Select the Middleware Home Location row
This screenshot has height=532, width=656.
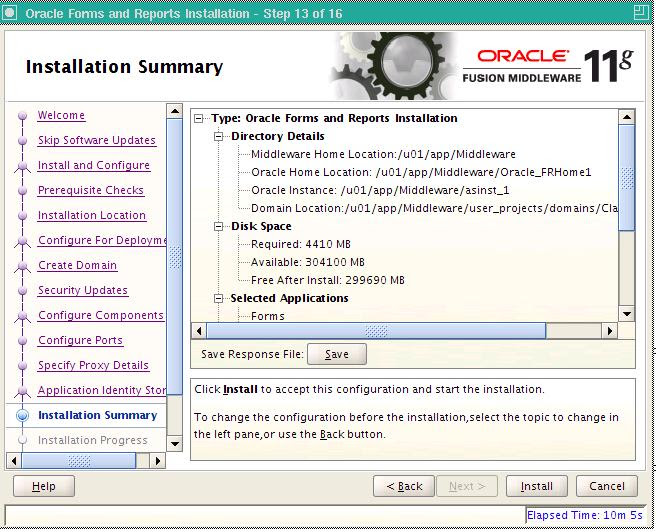383,154
